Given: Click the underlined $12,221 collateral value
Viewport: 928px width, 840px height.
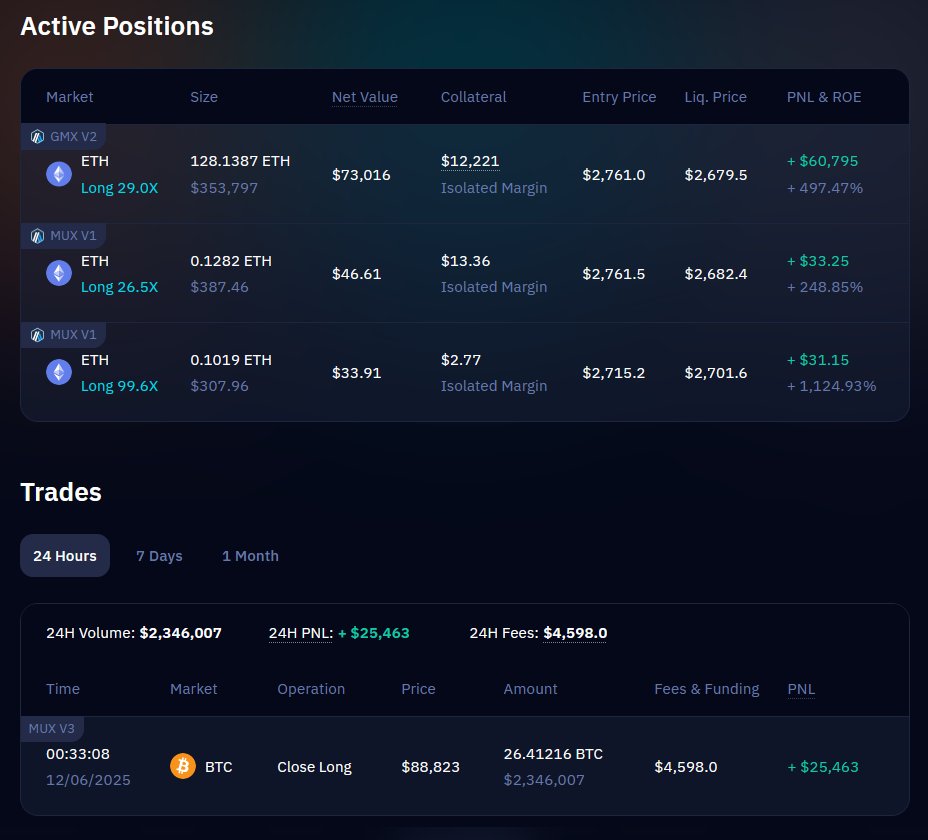Looking at the screenshot, I should pyautogui.click(x=470, y=161).
